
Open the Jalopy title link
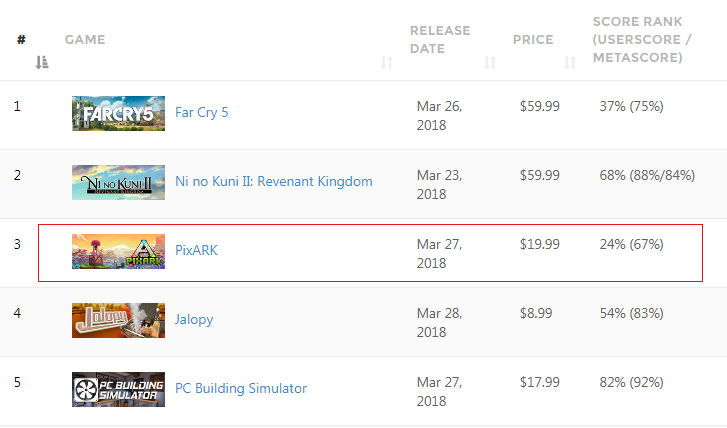(194, 319)
